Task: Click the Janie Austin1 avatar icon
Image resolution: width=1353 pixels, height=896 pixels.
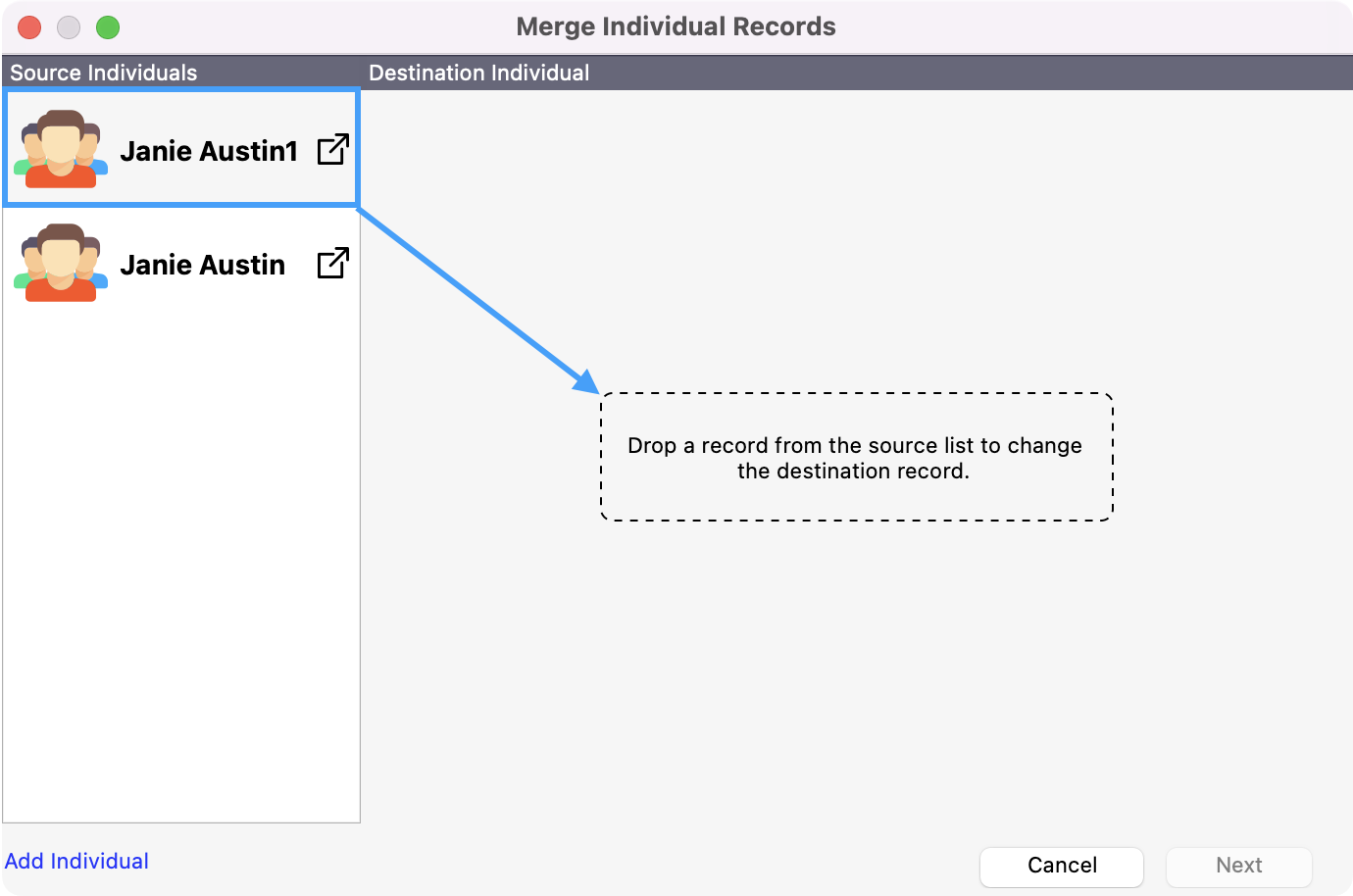Action: tap(61, 149)
